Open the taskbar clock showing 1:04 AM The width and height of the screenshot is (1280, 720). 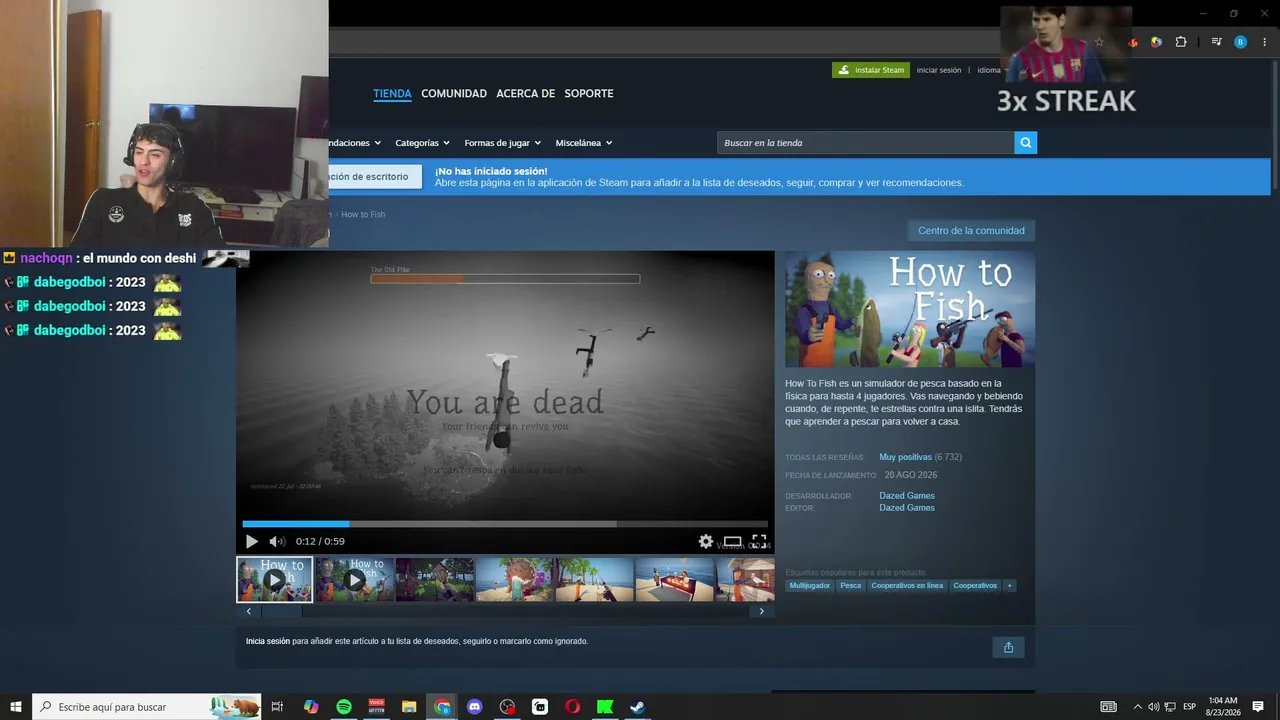point(1222,707)
